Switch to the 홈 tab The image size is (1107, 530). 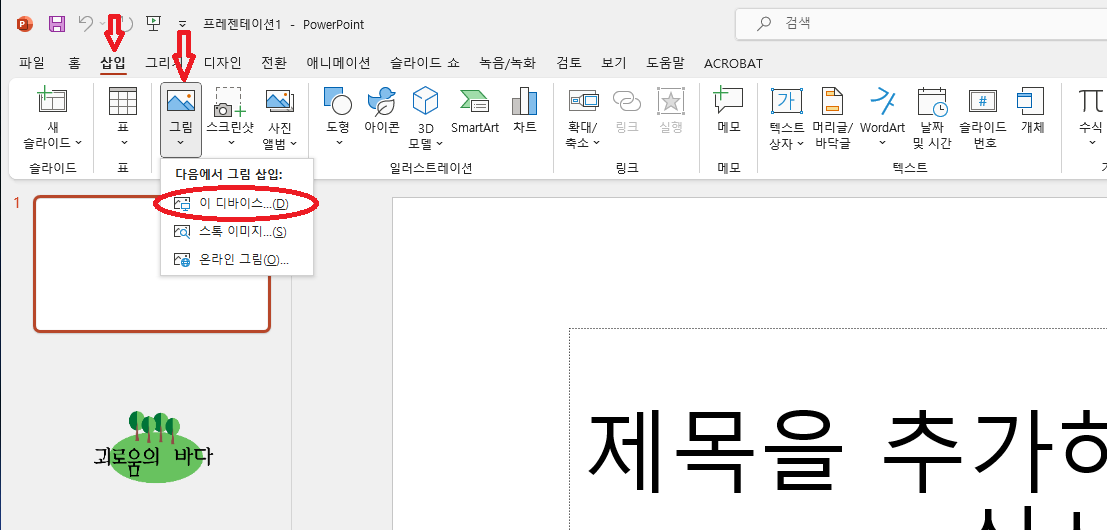coord(74,63)
